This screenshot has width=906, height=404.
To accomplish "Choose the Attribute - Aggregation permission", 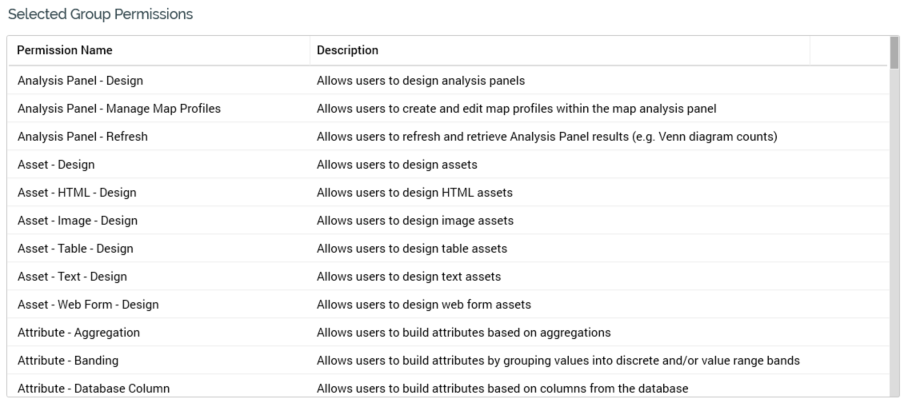I will 79,332.
